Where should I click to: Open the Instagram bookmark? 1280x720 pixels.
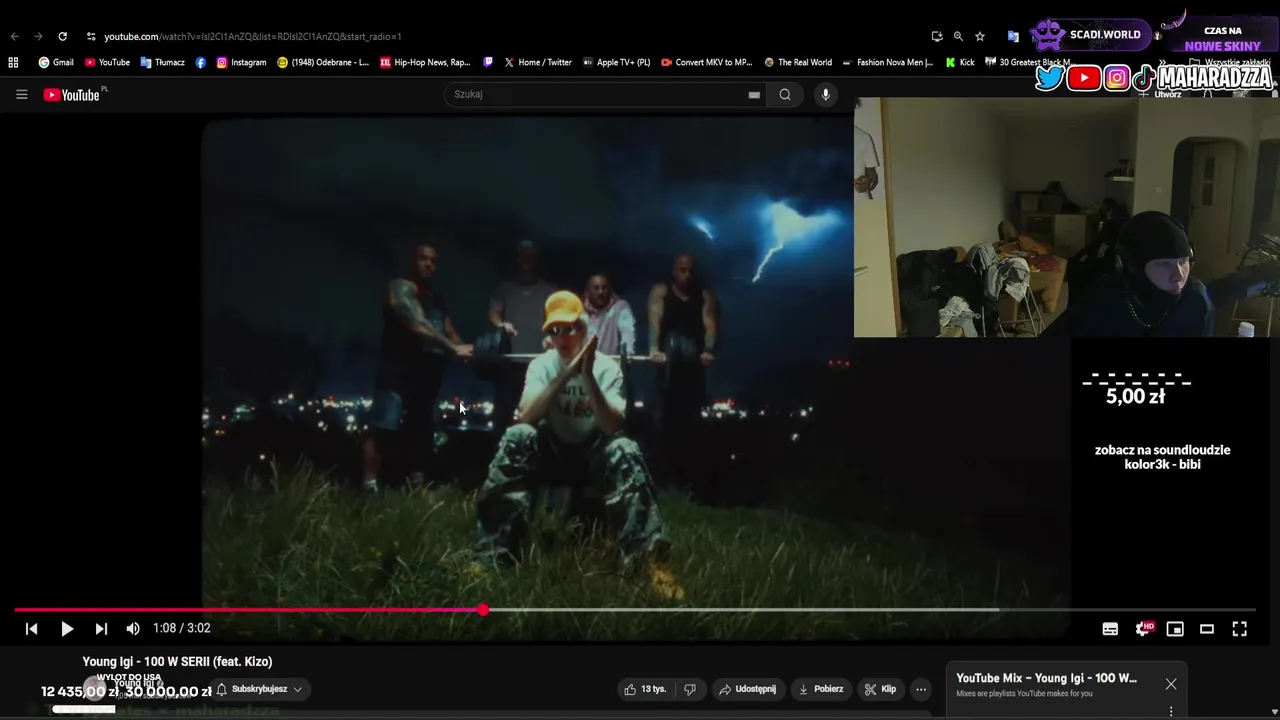(241, 62)
